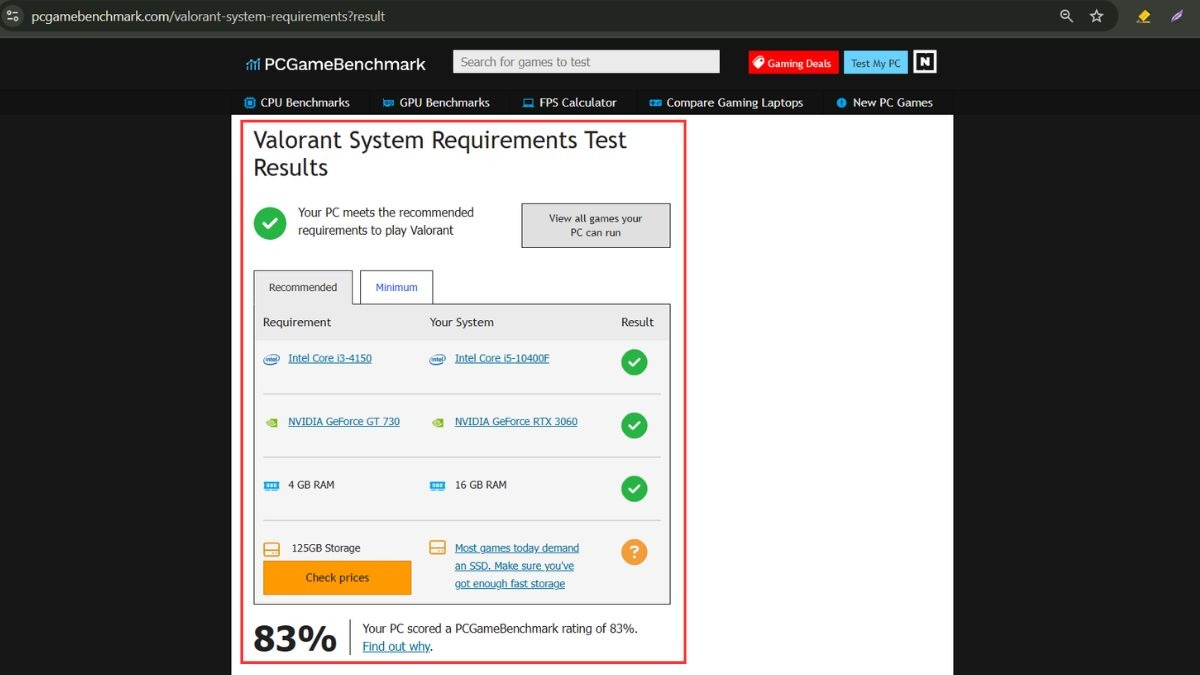Click the '125GB Storage' requirement text
The width and height of the screenshot is (1200, 675).
pos(326,548)
